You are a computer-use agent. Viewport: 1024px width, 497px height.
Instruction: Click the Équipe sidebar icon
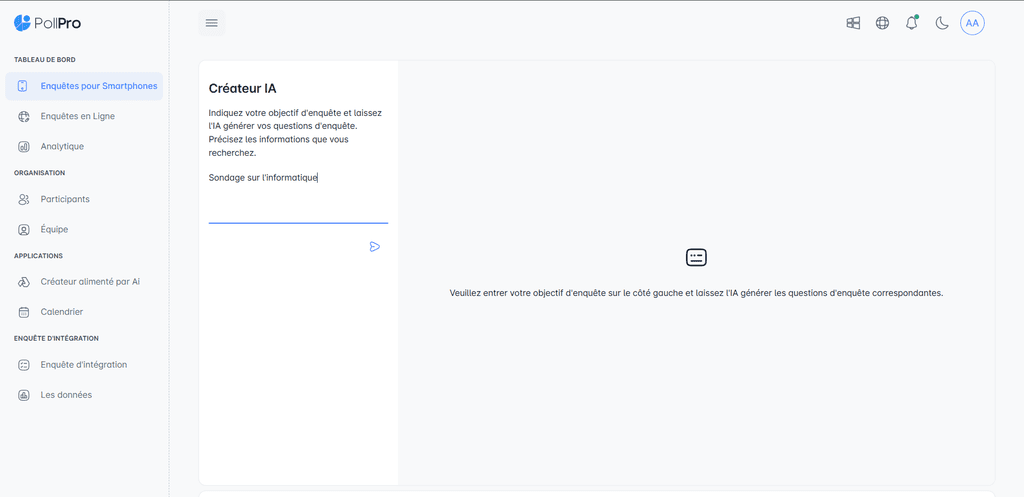(x=24, y=229)
